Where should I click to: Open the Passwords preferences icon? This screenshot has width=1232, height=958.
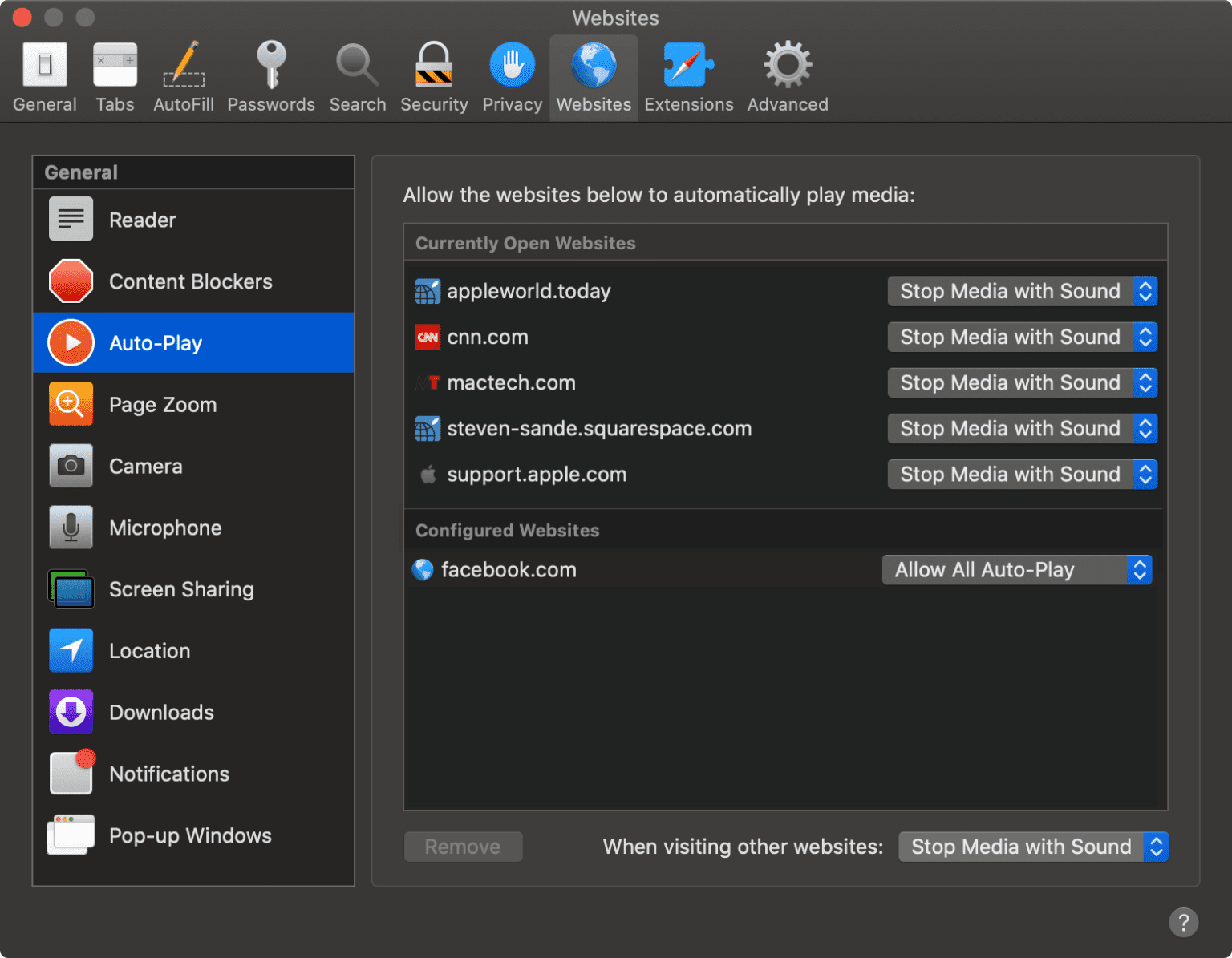[x=270, y=76]
